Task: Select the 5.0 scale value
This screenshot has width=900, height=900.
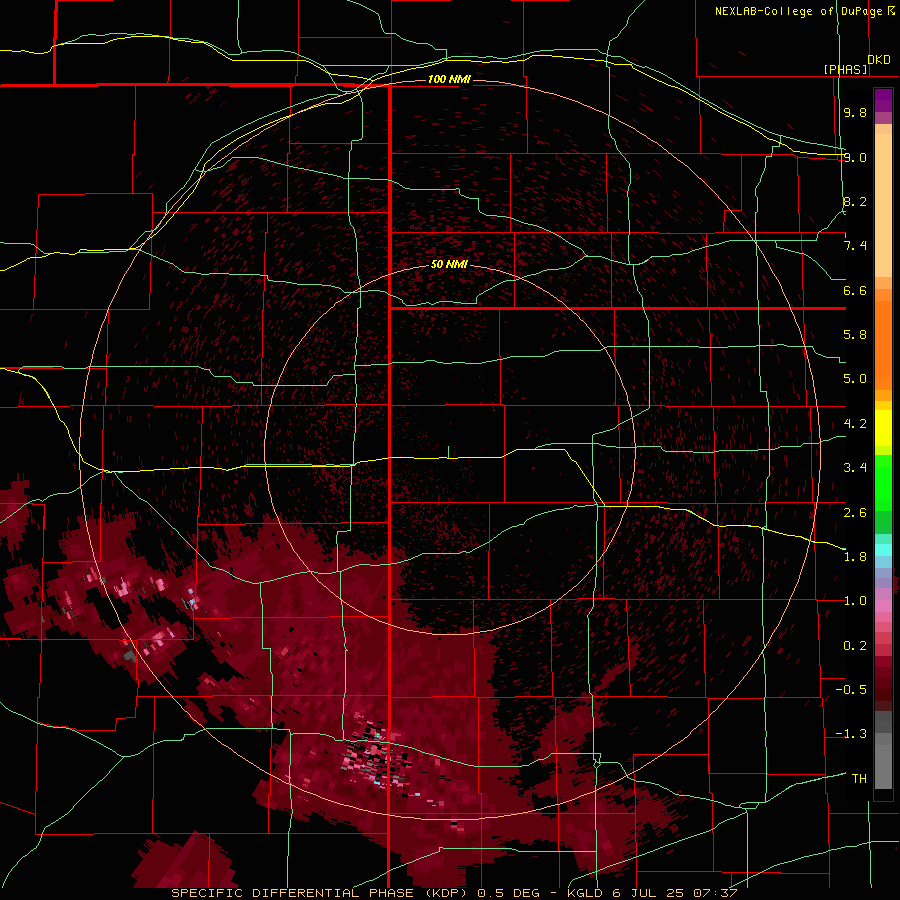Action: click(x=855, y=379)
